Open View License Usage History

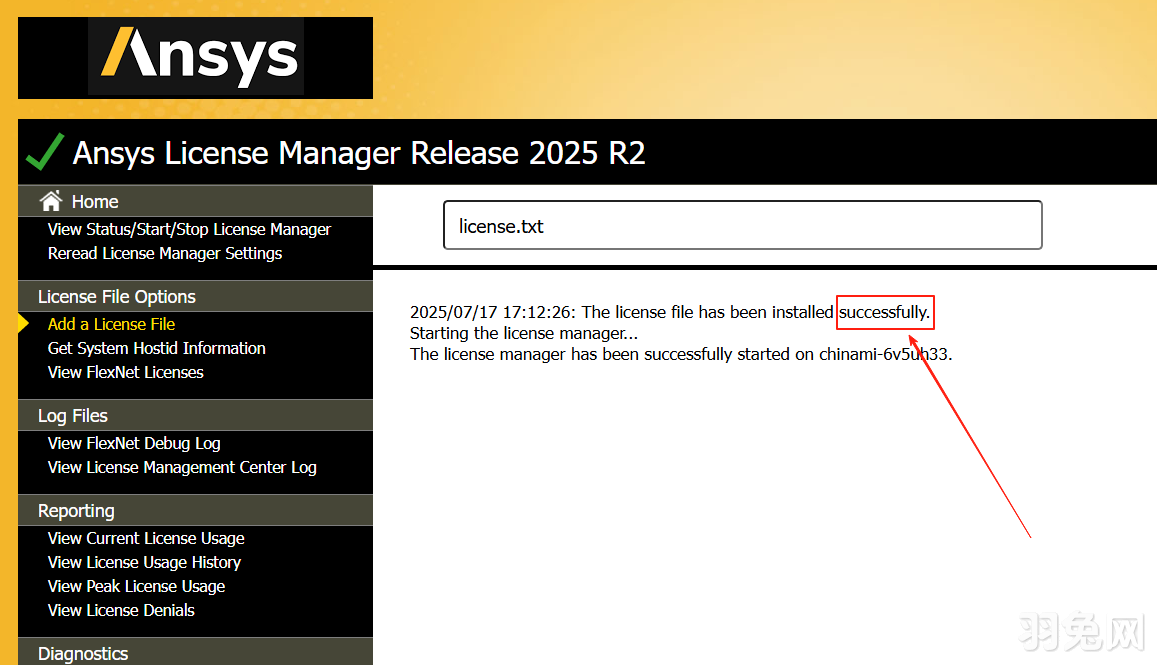point(143,562)
